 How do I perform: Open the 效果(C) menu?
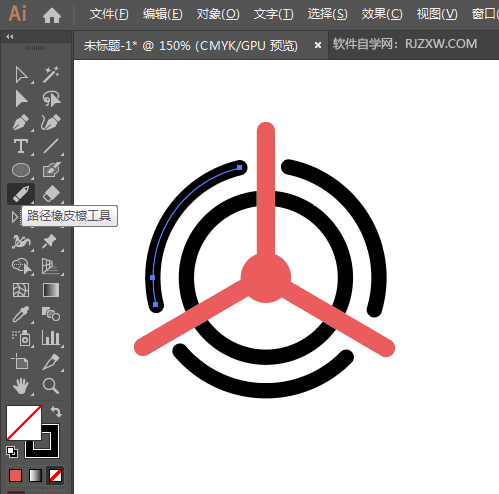pyautogui.click(x=382, y=14)
